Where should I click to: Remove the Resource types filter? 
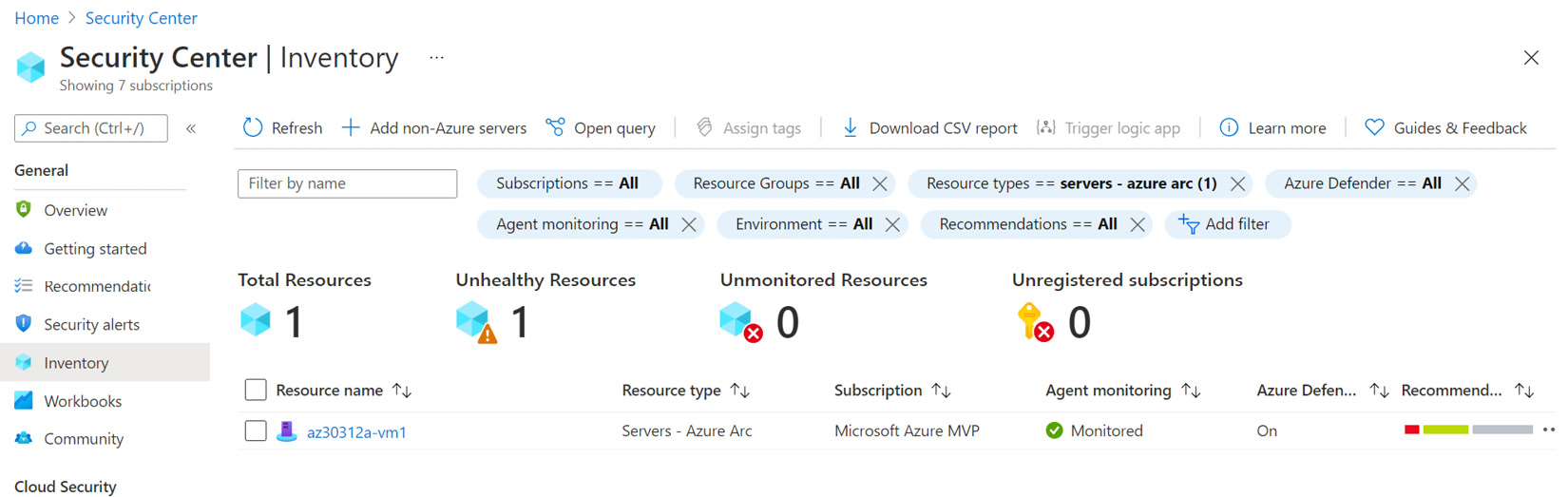(x=1237, y=183)
